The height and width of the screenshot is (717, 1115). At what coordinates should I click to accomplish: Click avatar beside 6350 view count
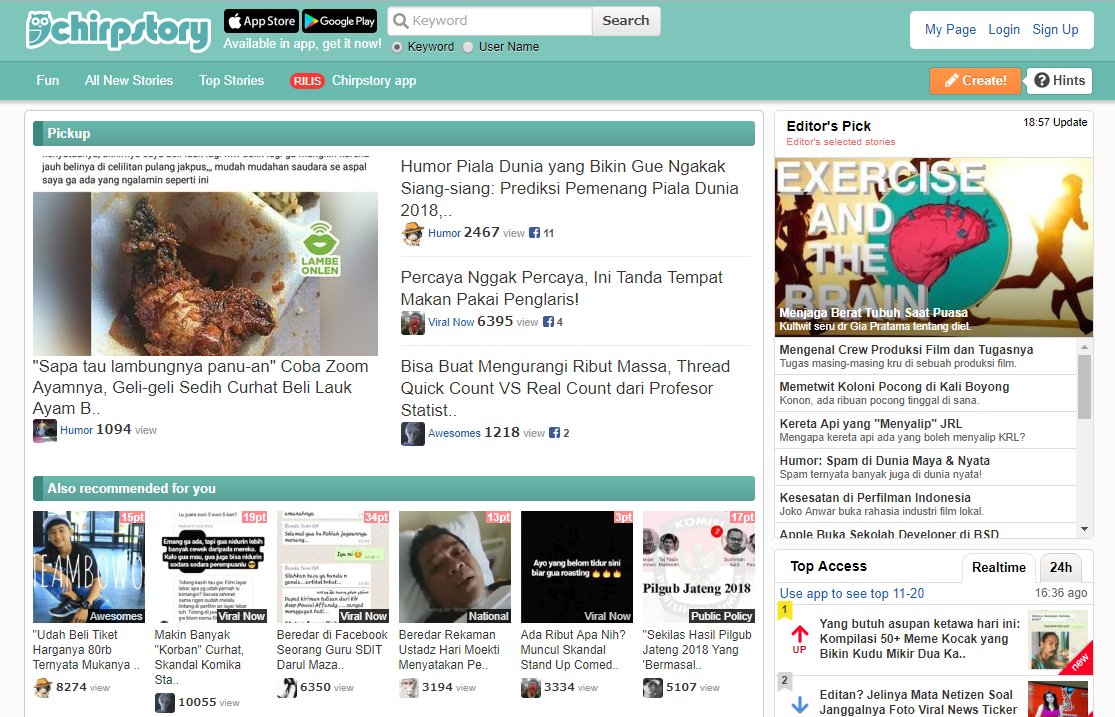[x=287, y=688]
